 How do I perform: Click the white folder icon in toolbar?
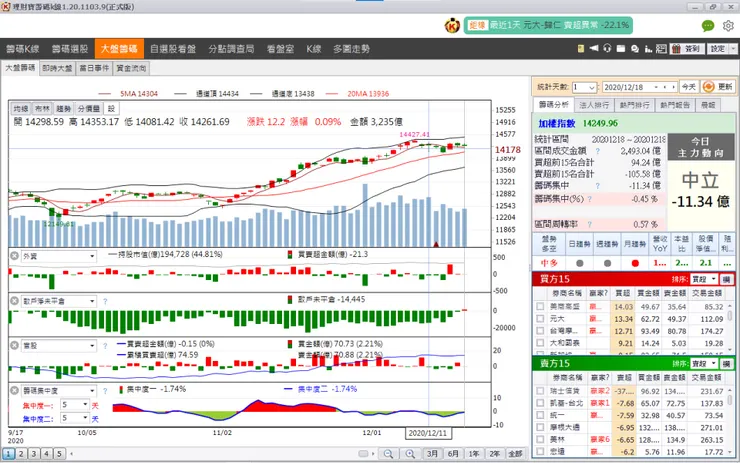click(621, 49)
